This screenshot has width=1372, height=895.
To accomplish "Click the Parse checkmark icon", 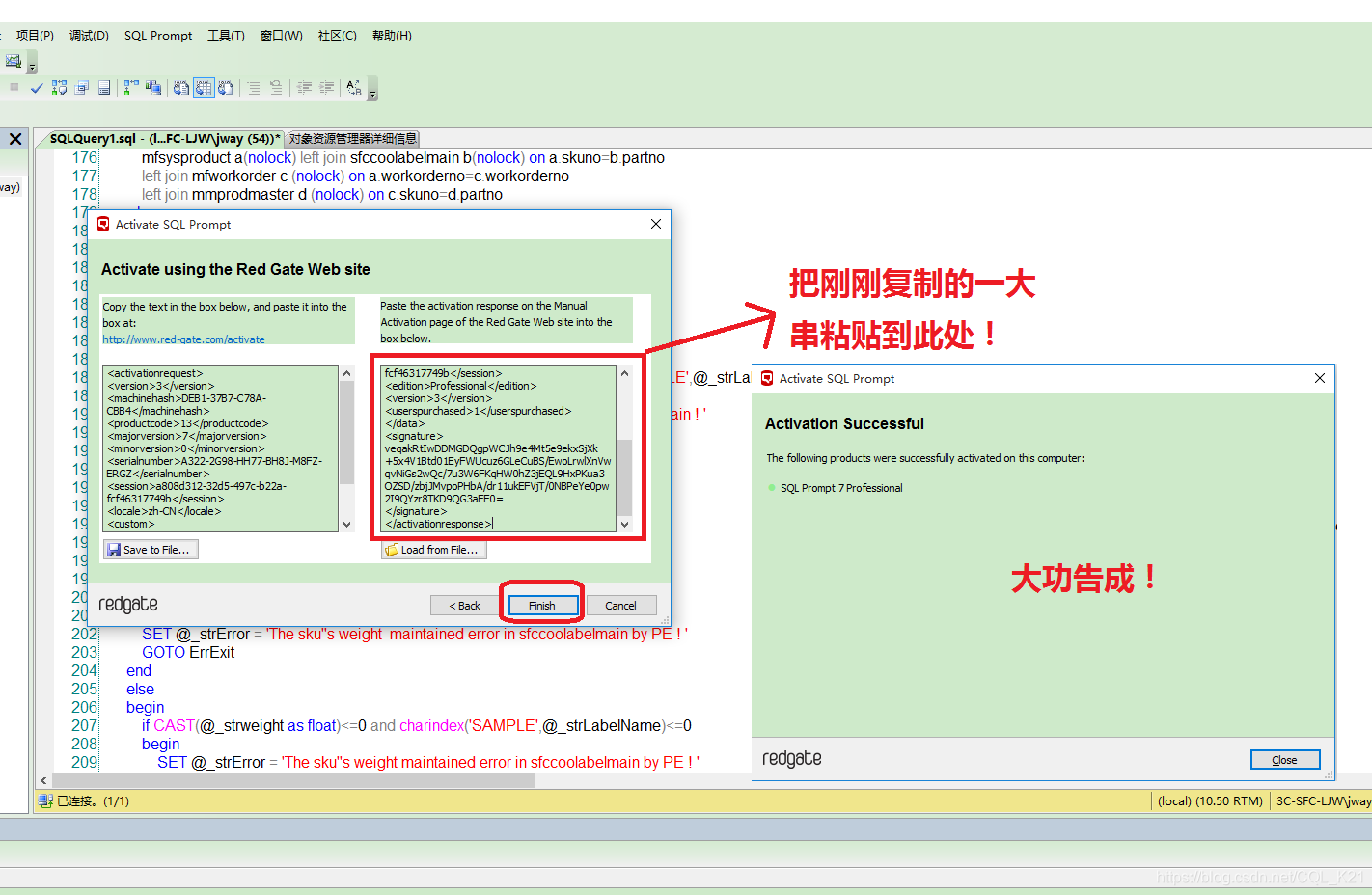I will (x=37, y=88).
